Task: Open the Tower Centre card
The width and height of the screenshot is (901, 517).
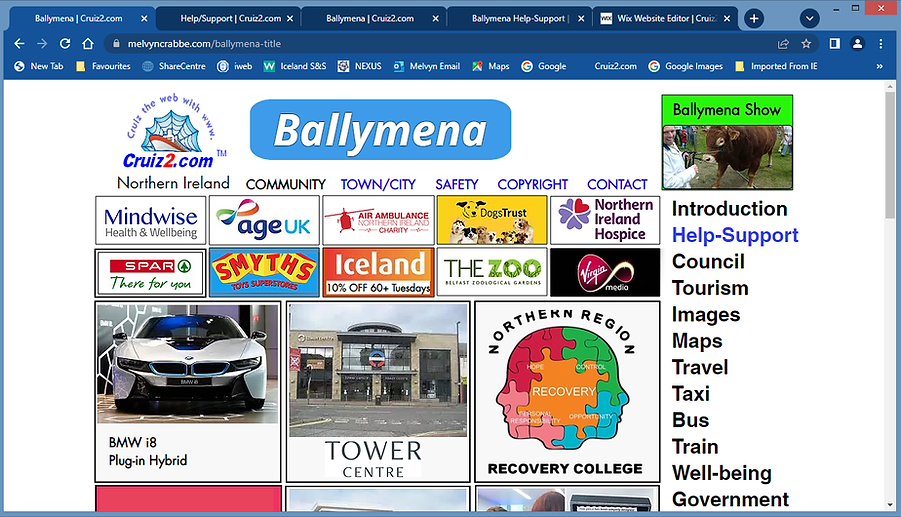Action: coord(378,392)
